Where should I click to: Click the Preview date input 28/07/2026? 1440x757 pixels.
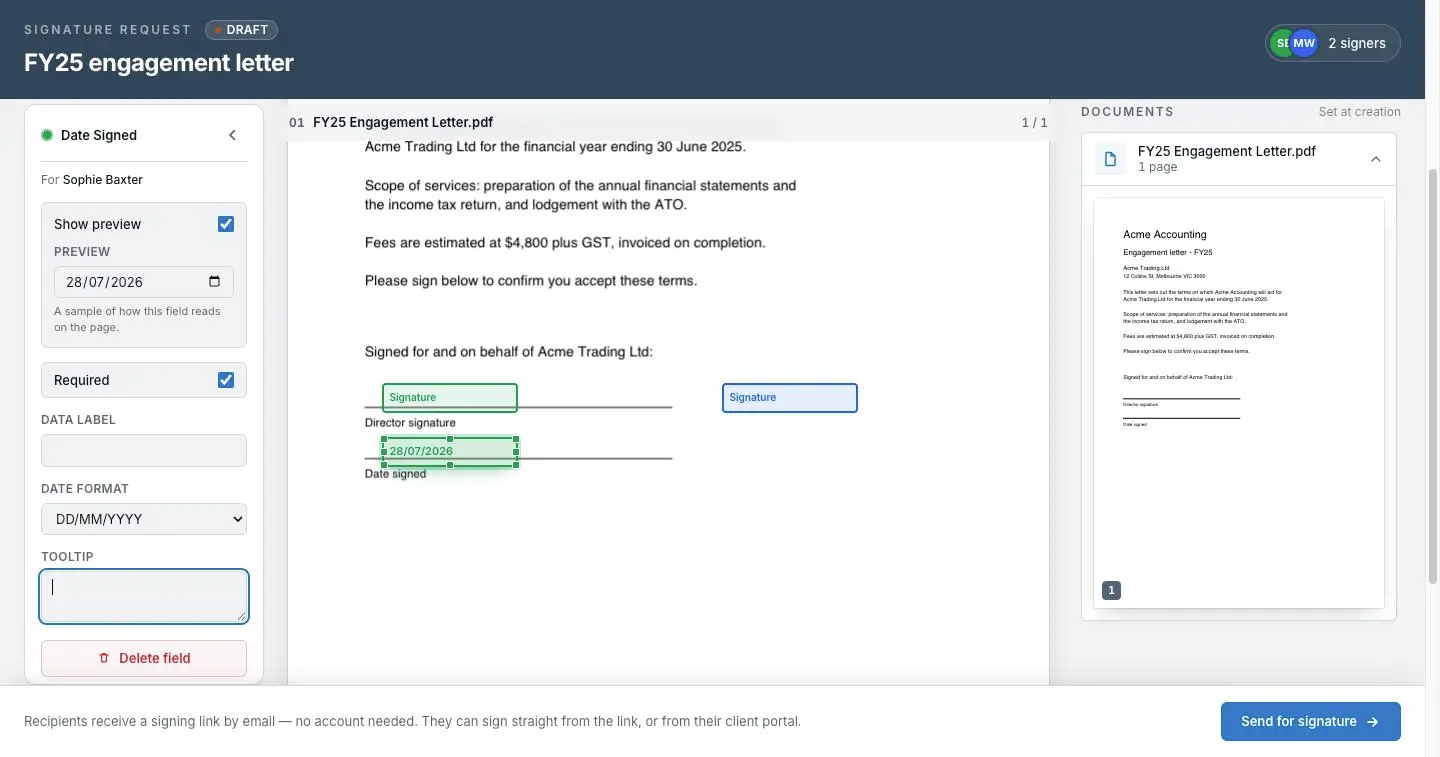[144, 282]
